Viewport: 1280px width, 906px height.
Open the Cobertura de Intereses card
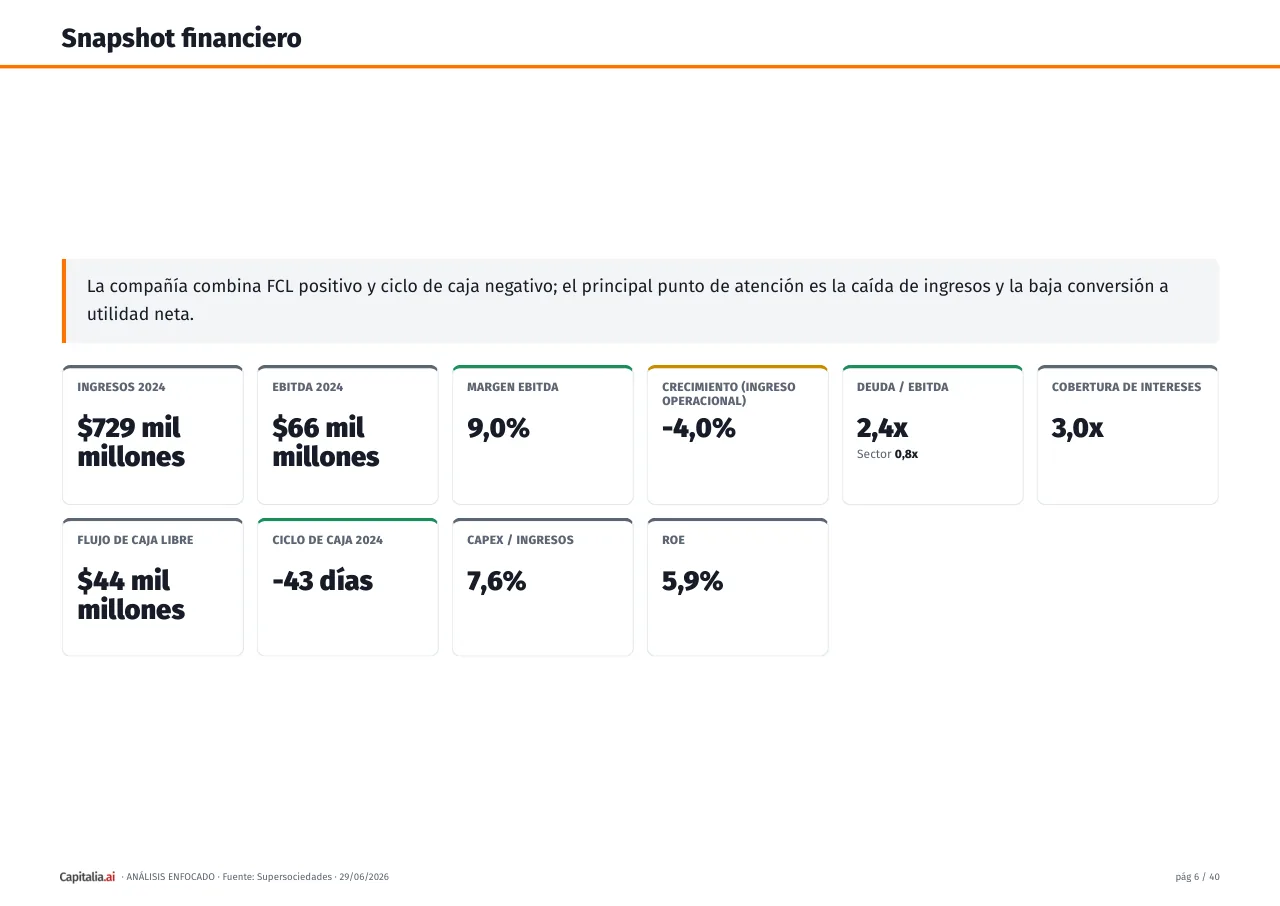1128,435
